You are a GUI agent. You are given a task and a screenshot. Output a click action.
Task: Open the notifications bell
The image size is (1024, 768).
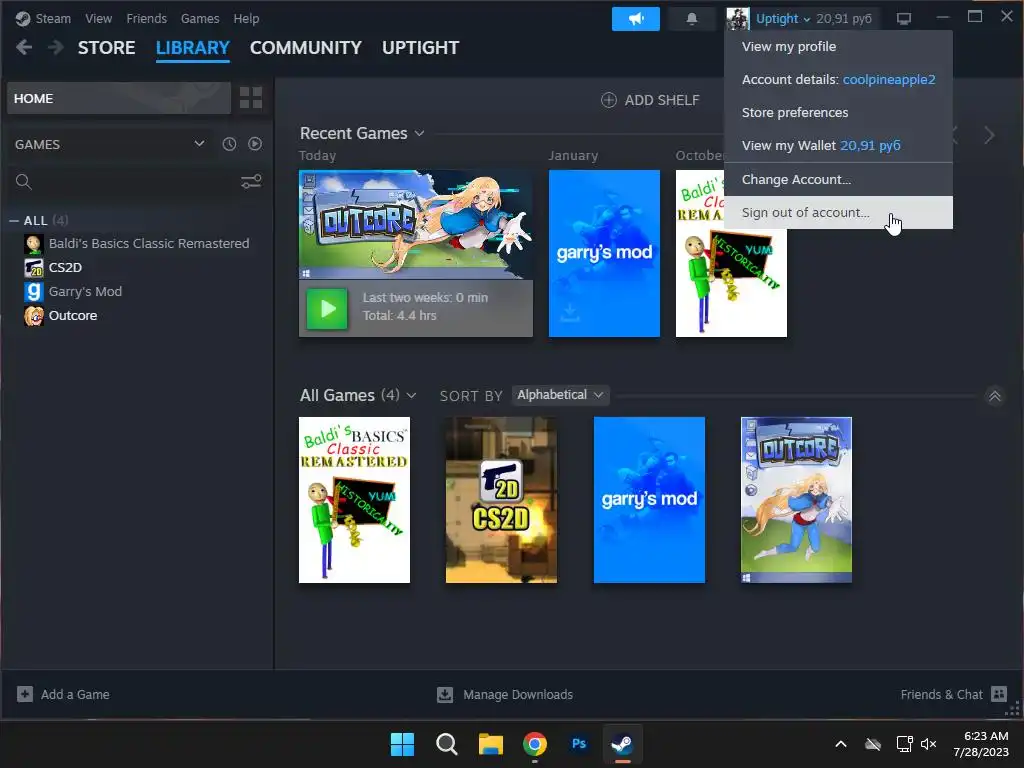[692, 19]
